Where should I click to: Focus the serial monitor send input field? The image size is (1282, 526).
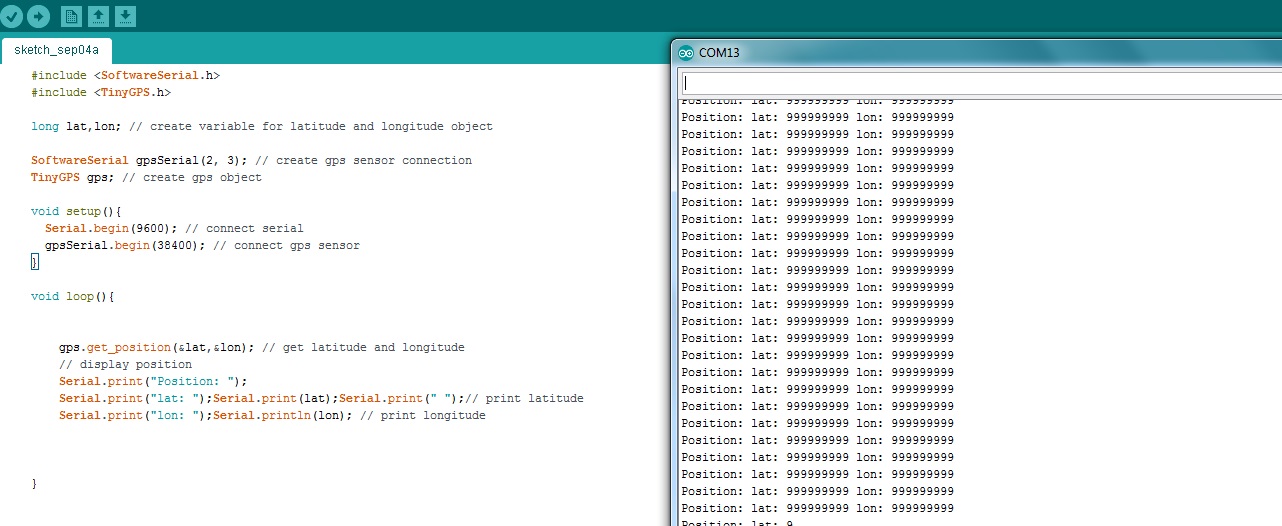click(980, 84)
